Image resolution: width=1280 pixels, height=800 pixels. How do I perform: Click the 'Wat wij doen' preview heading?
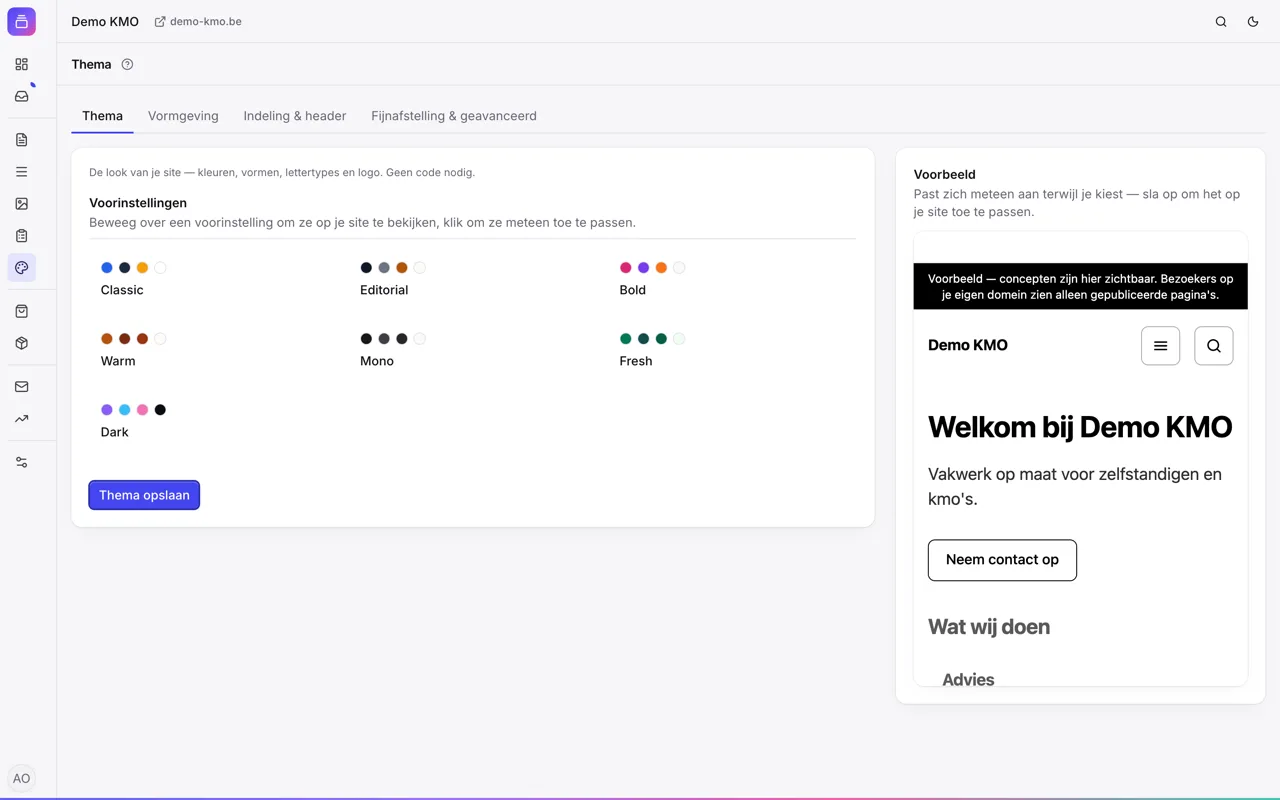pos(989,627)
